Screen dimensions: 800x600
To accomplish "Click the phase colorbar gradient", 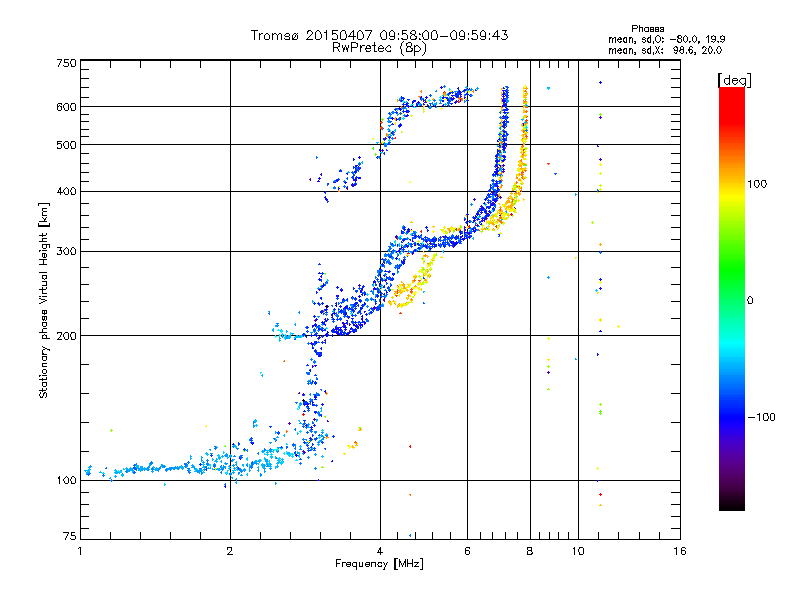I will [x=732, y=298].
